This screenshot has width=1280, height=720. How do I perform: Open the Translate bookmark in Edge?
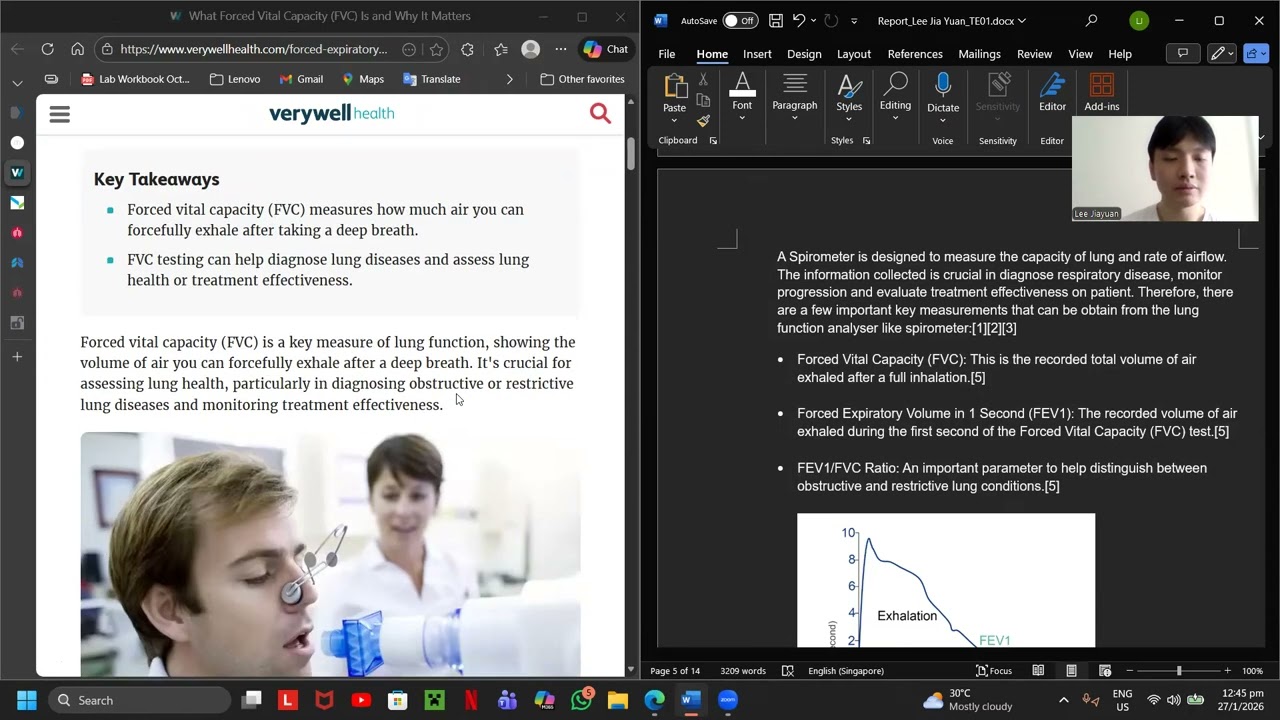[432, 79]
